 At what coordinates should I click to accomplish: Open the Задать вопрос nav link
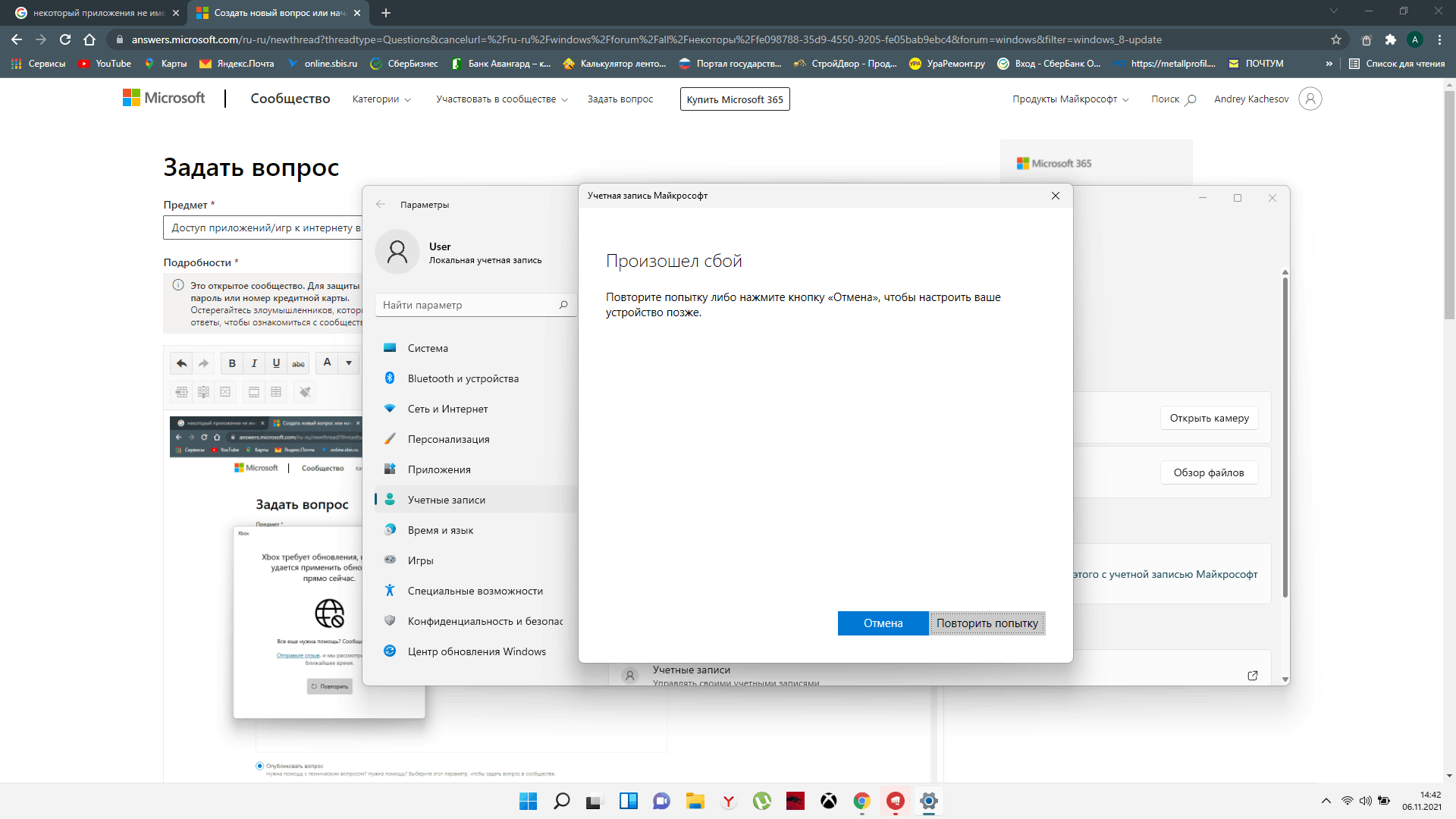[620, 99]
